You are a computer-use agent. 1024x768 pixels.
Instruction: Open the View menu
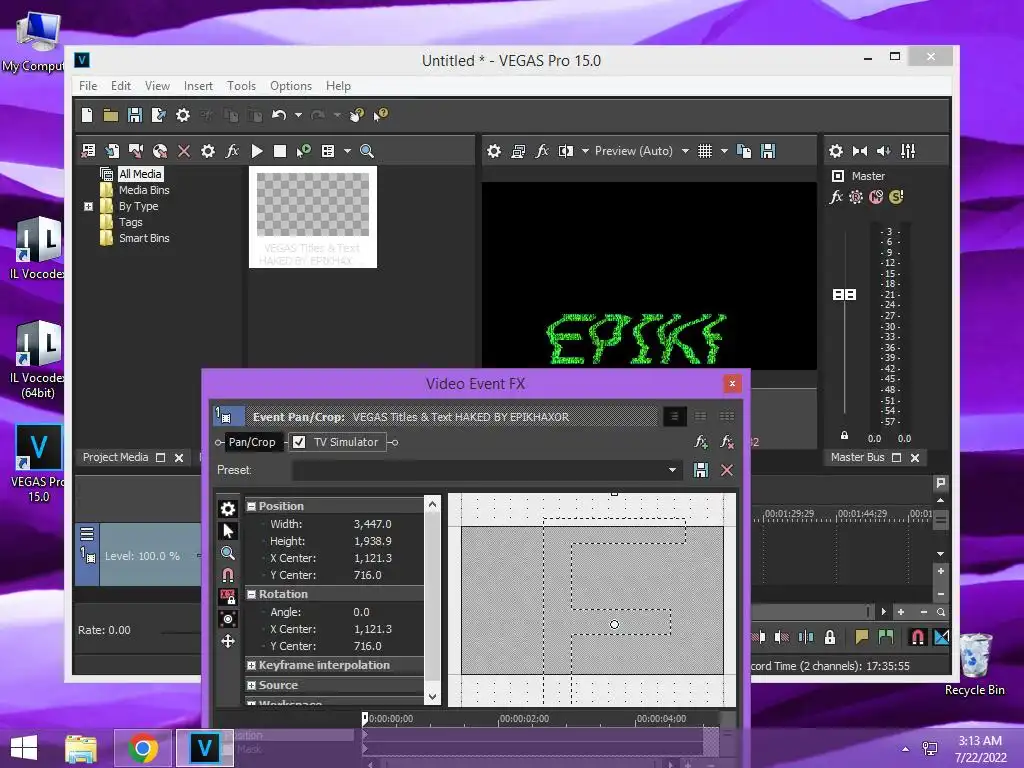tap(157, 86)
